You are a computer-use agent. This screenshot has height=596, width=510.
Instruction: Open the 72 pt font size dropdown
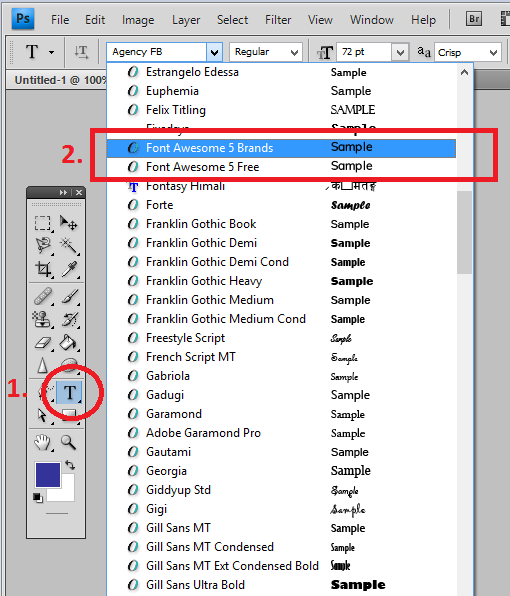[400, 52]
